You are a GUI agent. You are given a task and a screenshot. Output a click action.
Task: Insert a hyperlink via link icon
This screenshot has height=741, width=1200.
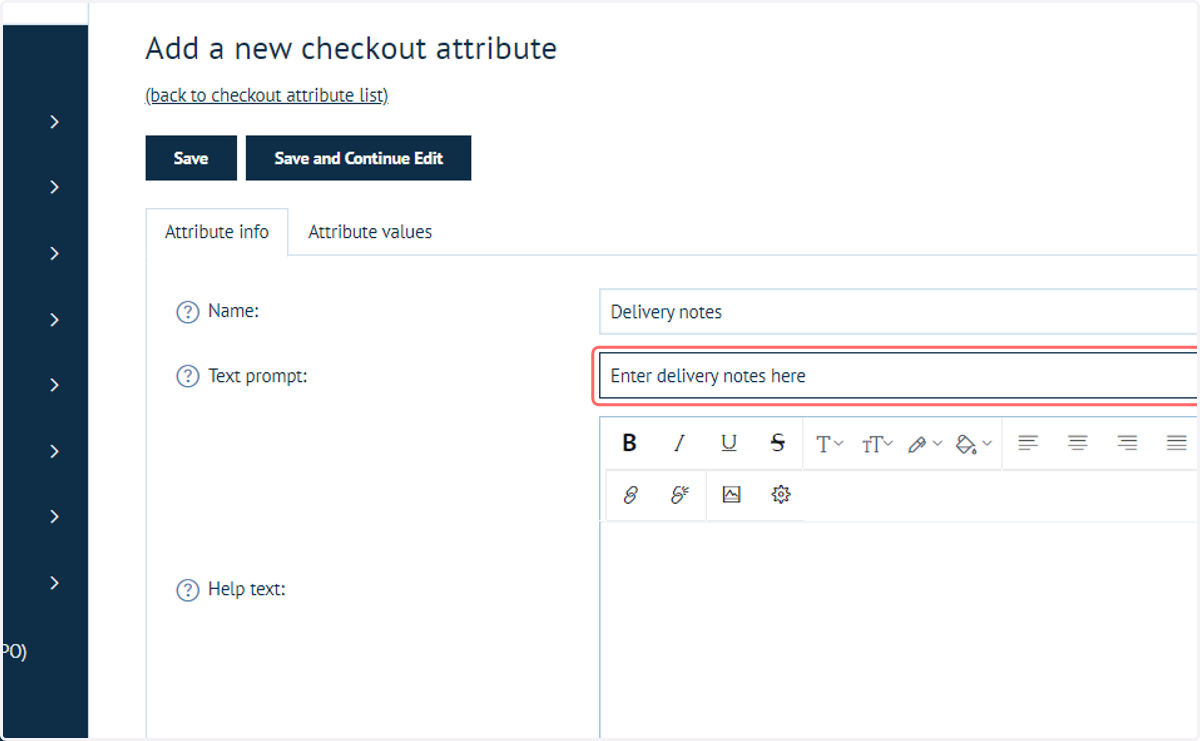(630, 494)
